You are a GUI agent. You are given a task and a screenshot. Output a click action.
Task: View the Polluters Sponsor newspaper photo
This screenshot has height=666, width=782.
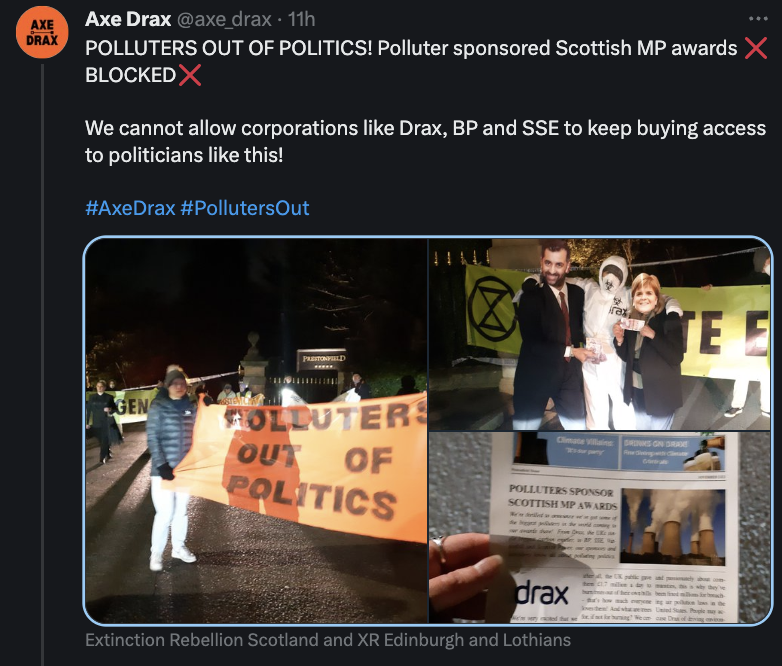tap(600, 527)
